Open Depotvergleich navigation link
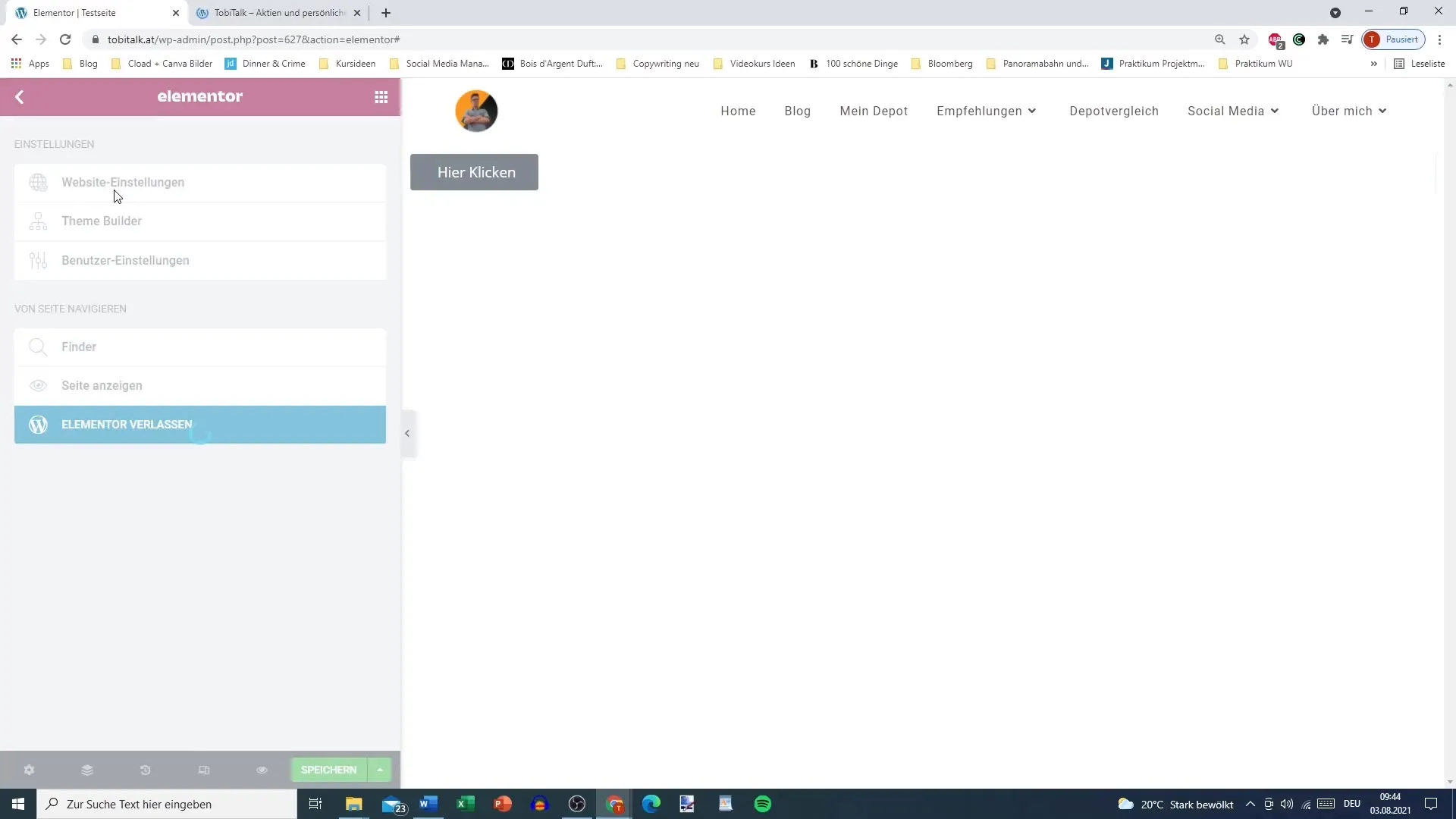Image resolution: width=1456 pixels, height=819 pixels. pyautogui.click(x=1114, y=111)
